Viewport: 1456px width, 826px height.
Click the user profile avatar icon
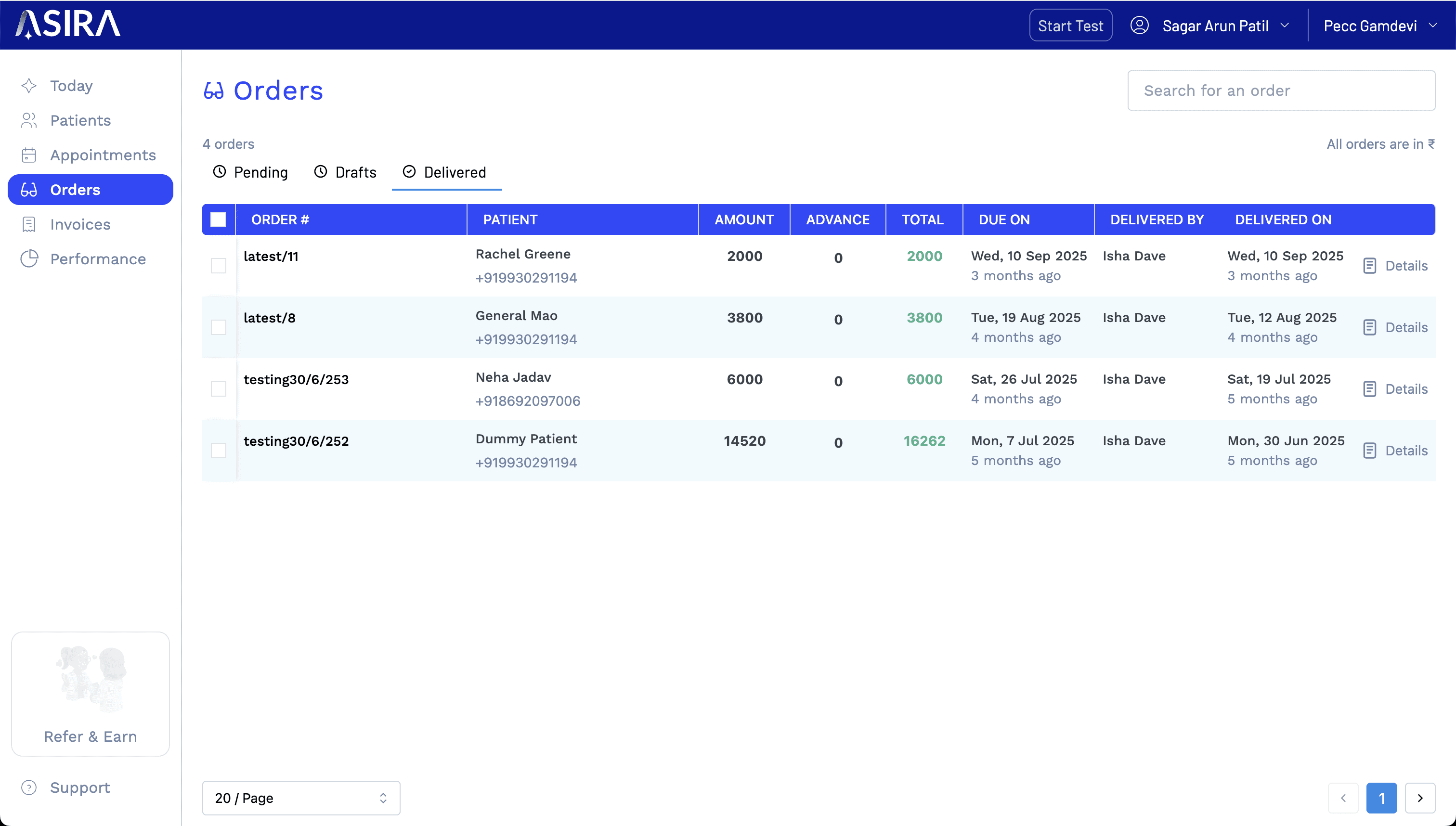click(x=1139, y=26)
